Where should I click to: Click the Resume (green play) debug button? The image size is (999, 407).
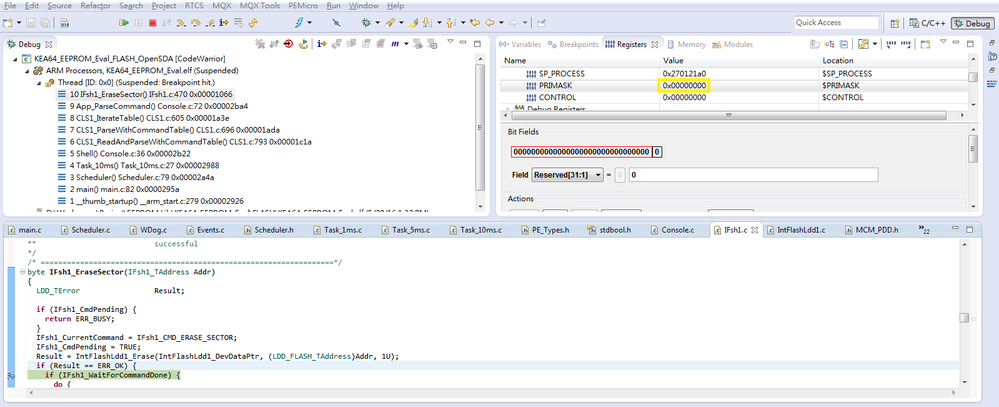click(x=124, y=23)
